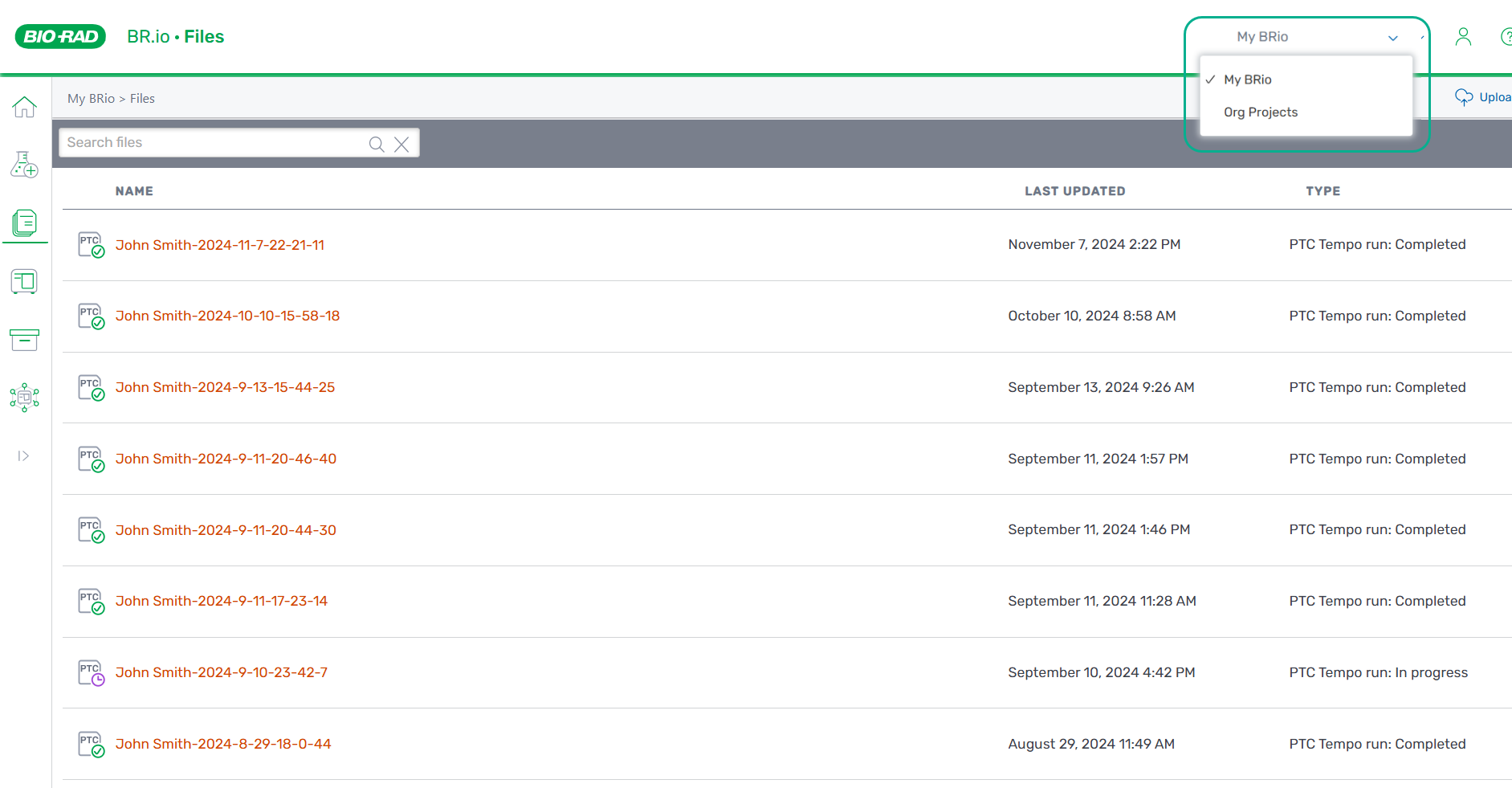Click the search magnifier icon
This screenshot has width=1512, height=788.
(376, 144)
